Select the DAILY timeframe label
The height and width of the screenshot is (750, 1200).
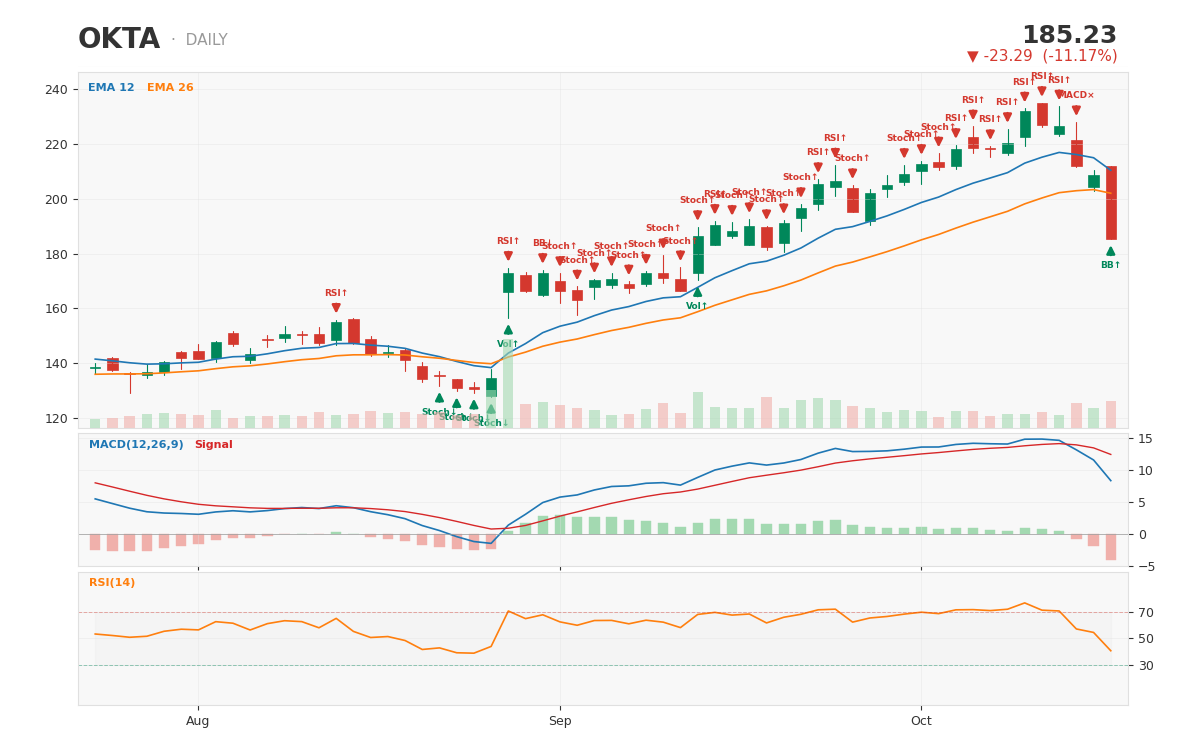[x=206, y=41]
